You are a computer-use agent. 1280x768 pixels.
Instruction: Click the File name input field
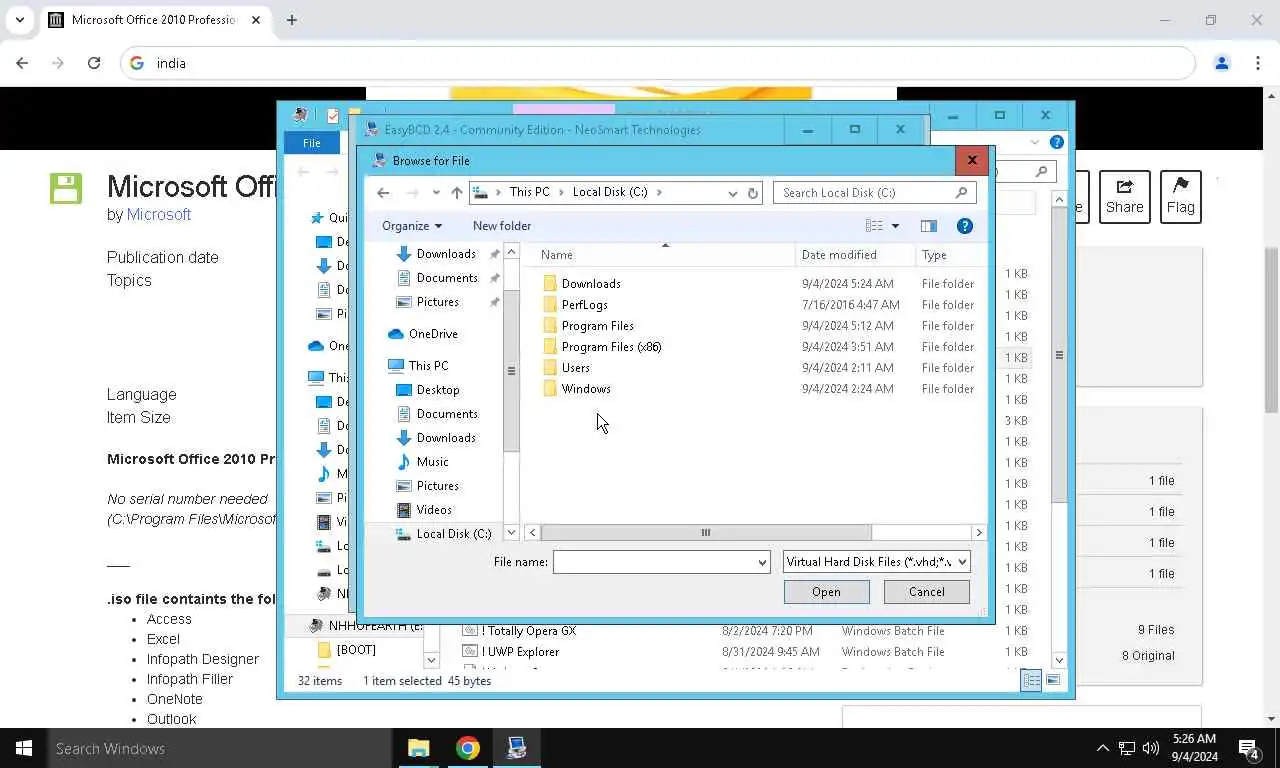pyautogui.click(x=655, y=562)
